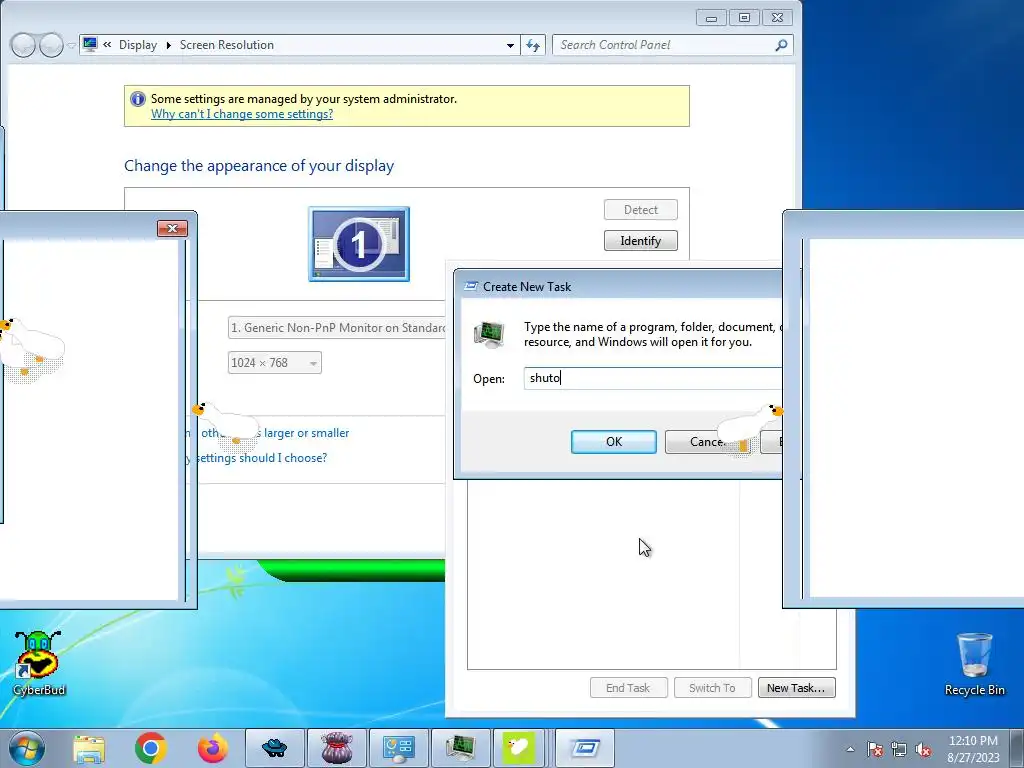
Task: Click the Display breadcrumb item
Action: [x=138, y=45]
